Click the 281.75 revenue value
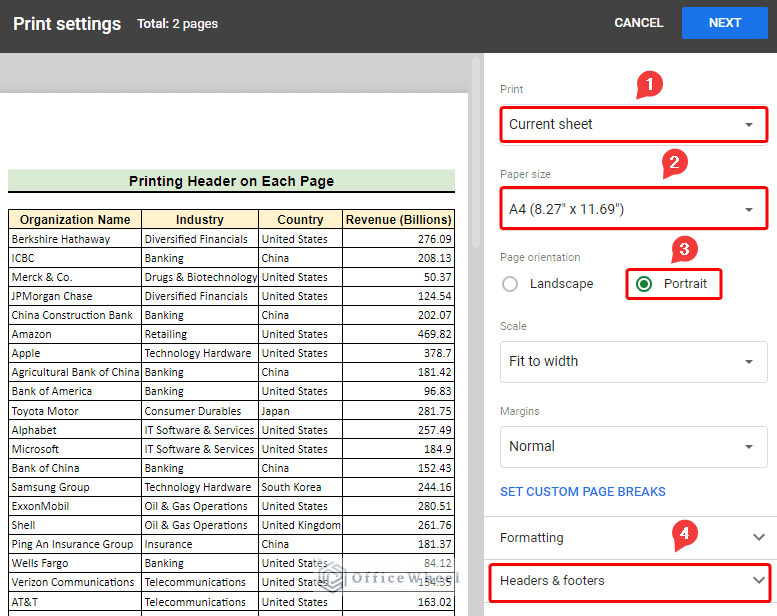 point(435,411)
